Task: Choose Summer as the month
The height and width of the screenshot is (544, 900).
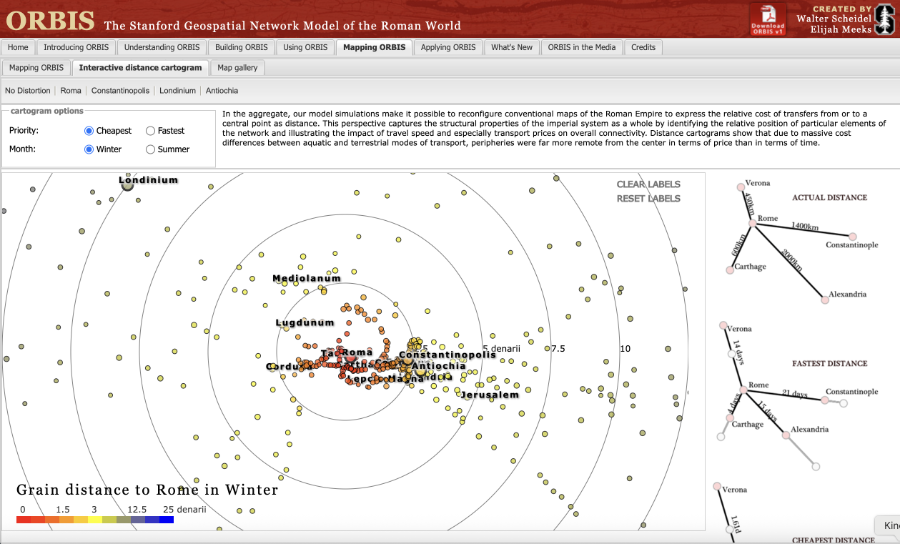Action: coord(151,149)
